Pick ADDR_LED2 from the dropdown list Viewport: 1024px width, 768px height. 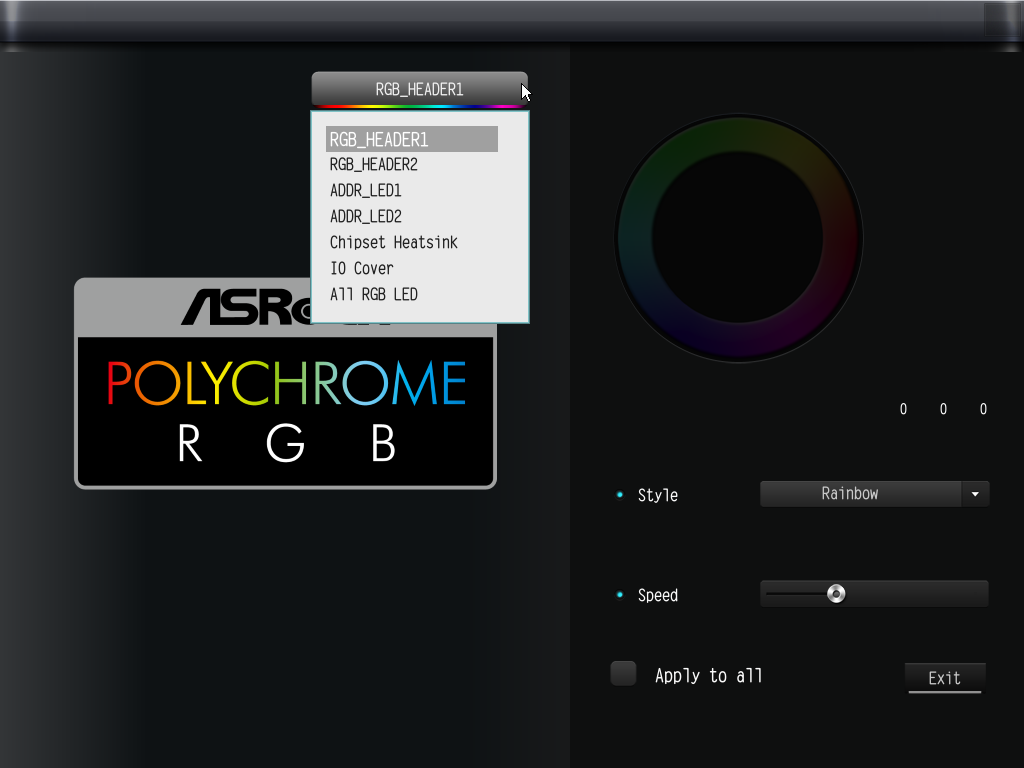coord(366,216)
